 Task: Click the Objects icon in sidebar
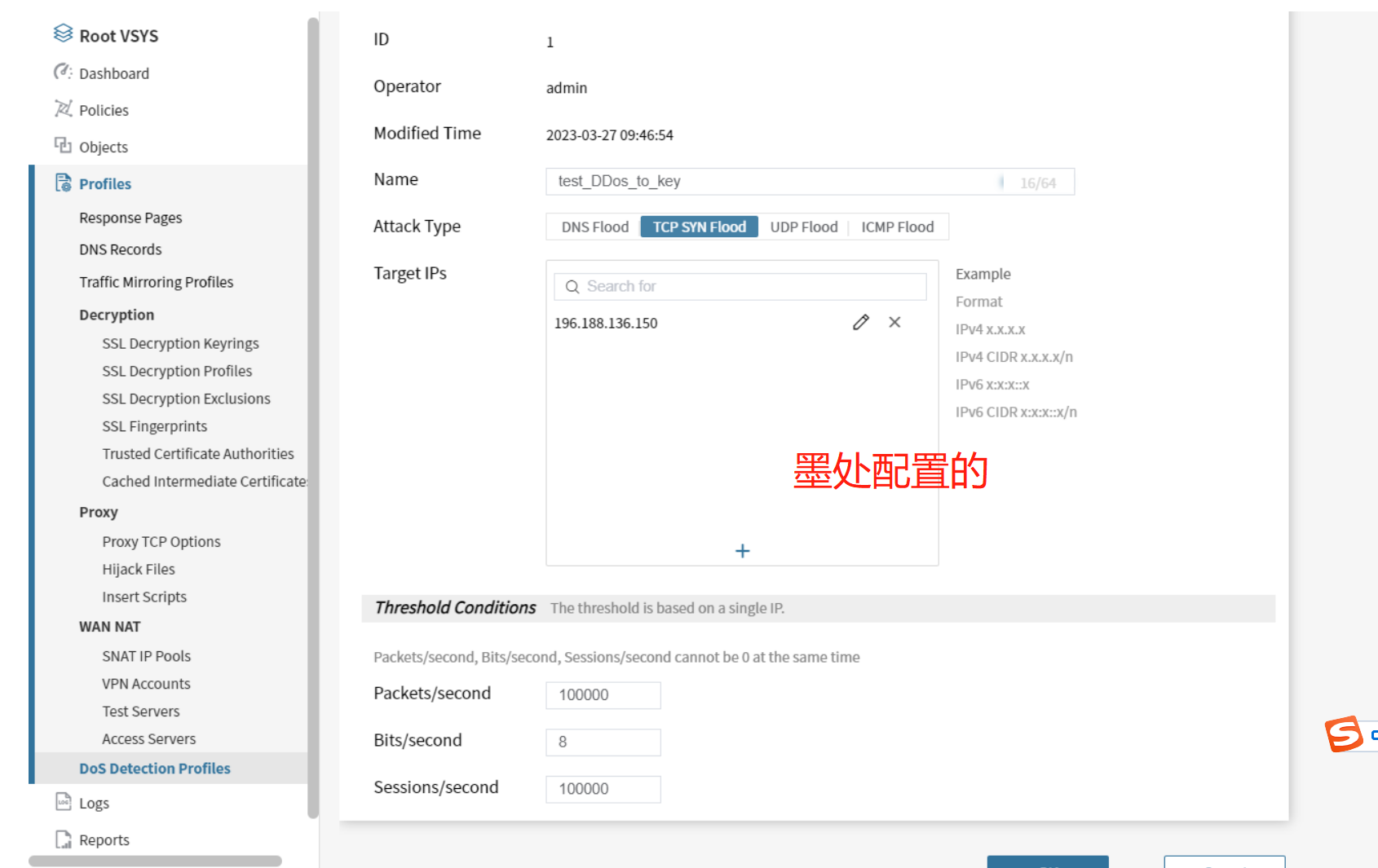pyautogui.click(x=63, y=146)
